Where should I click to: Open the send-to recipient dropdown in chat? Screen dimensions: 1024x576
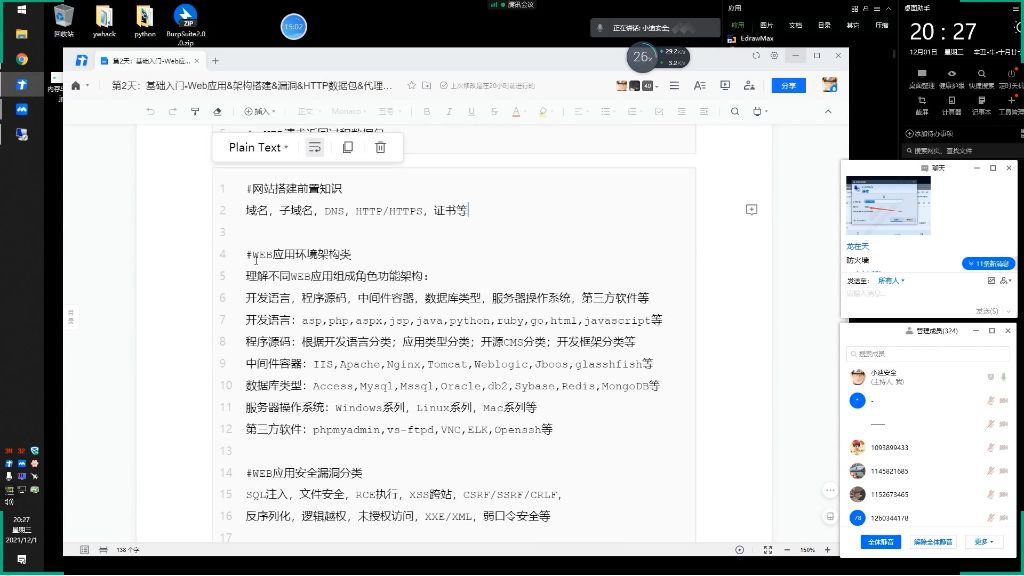(891, 281)
